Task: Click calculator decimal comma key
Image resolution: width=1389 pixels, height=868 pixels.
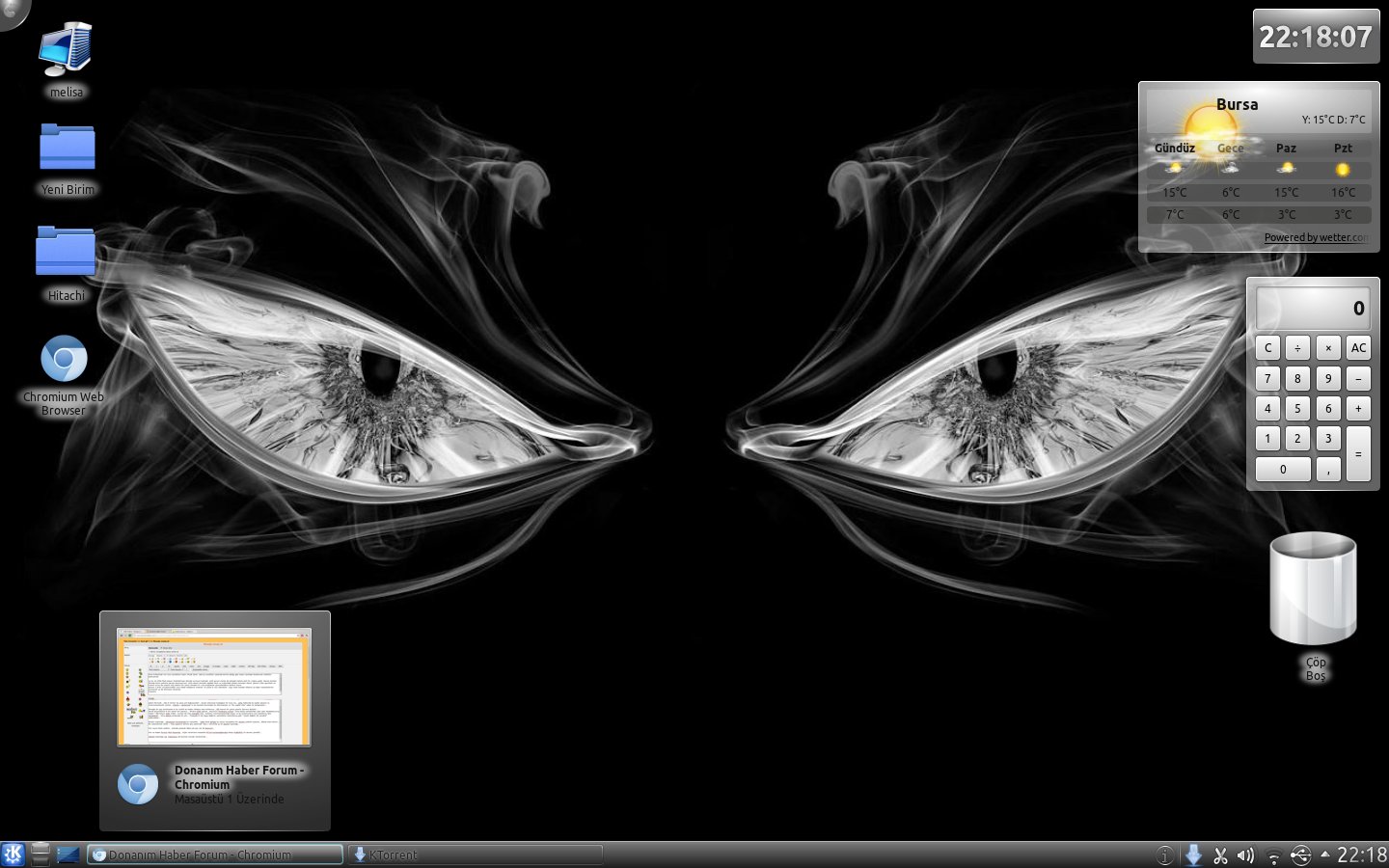Action: coord(1328,470)
